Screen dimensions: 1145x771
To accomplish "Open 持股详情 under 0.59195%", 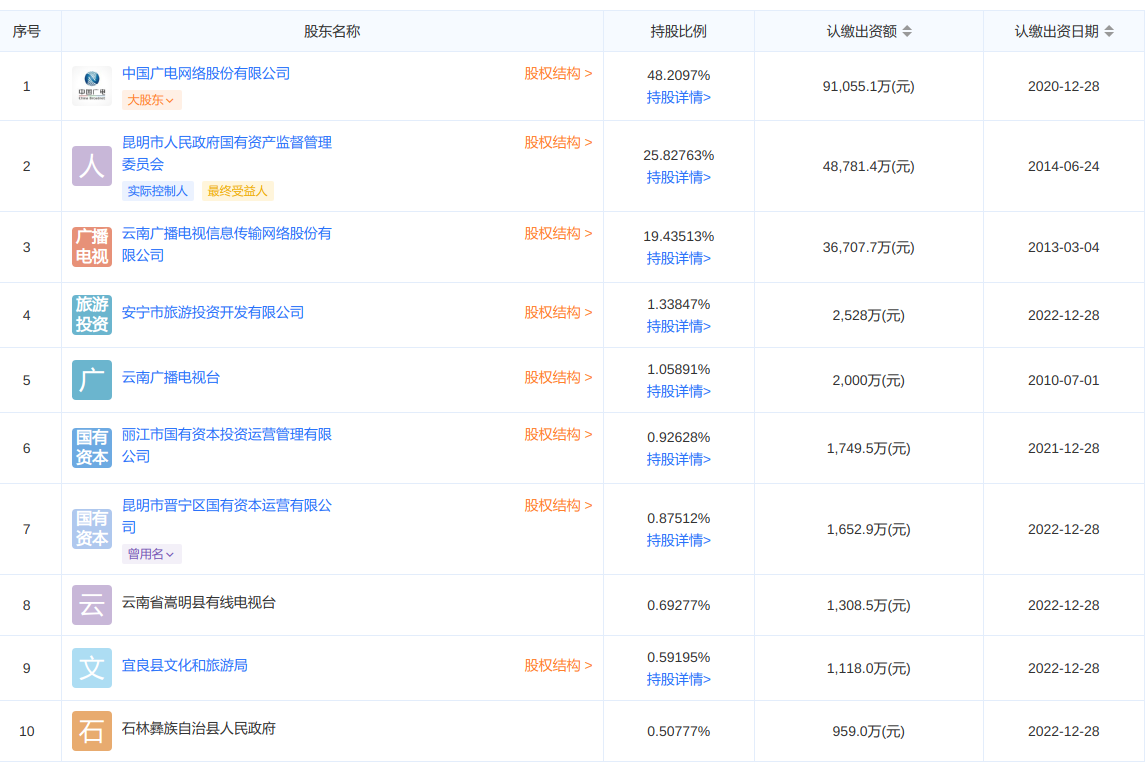I will pos(678,680).
